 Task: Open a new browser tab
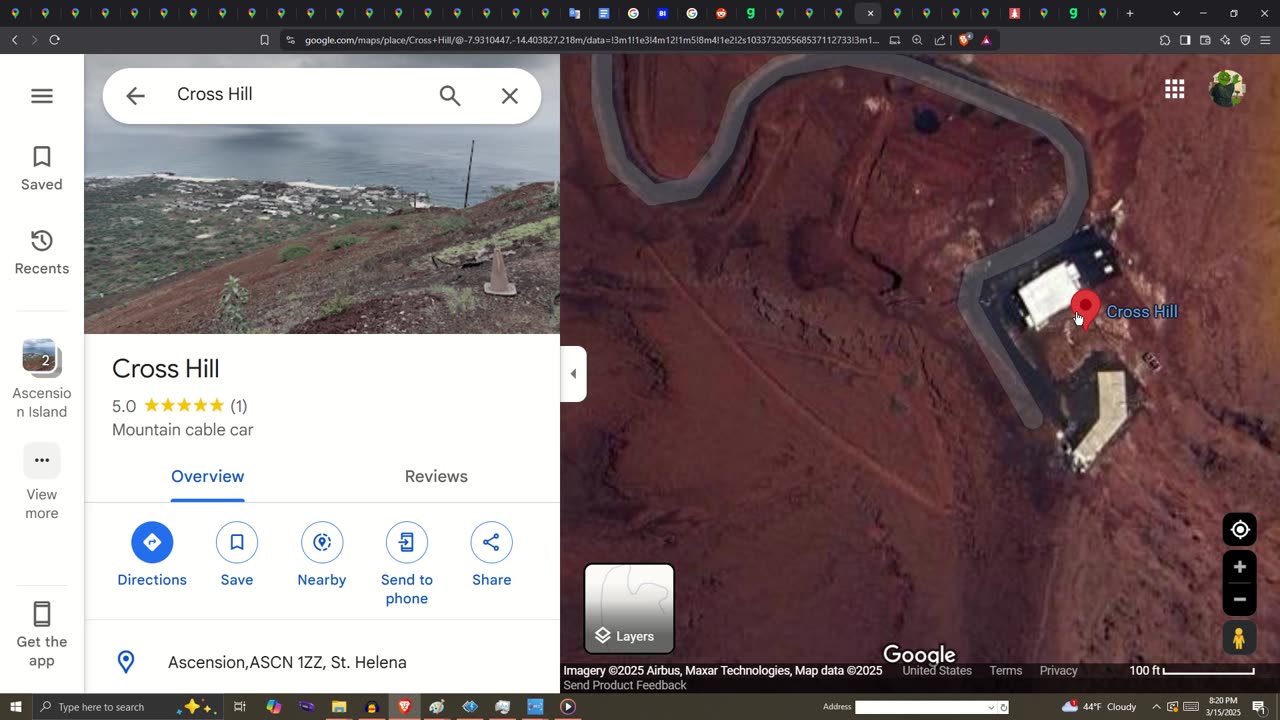click(1130, 13)
